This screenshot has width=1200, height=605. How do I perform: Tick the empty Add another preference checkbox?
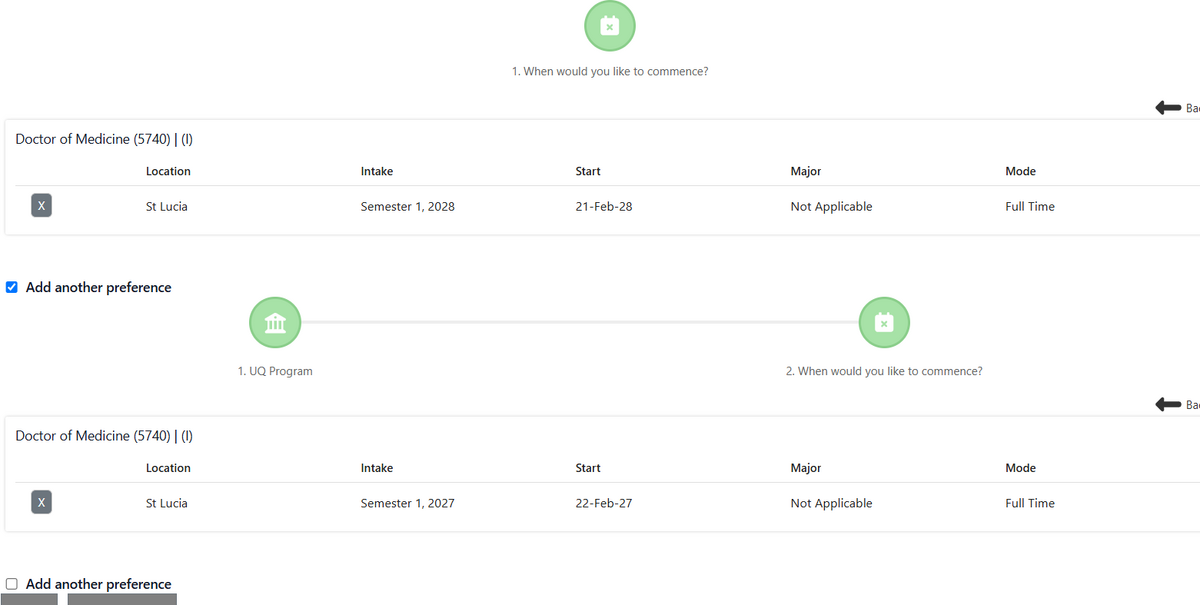(12, 584)
